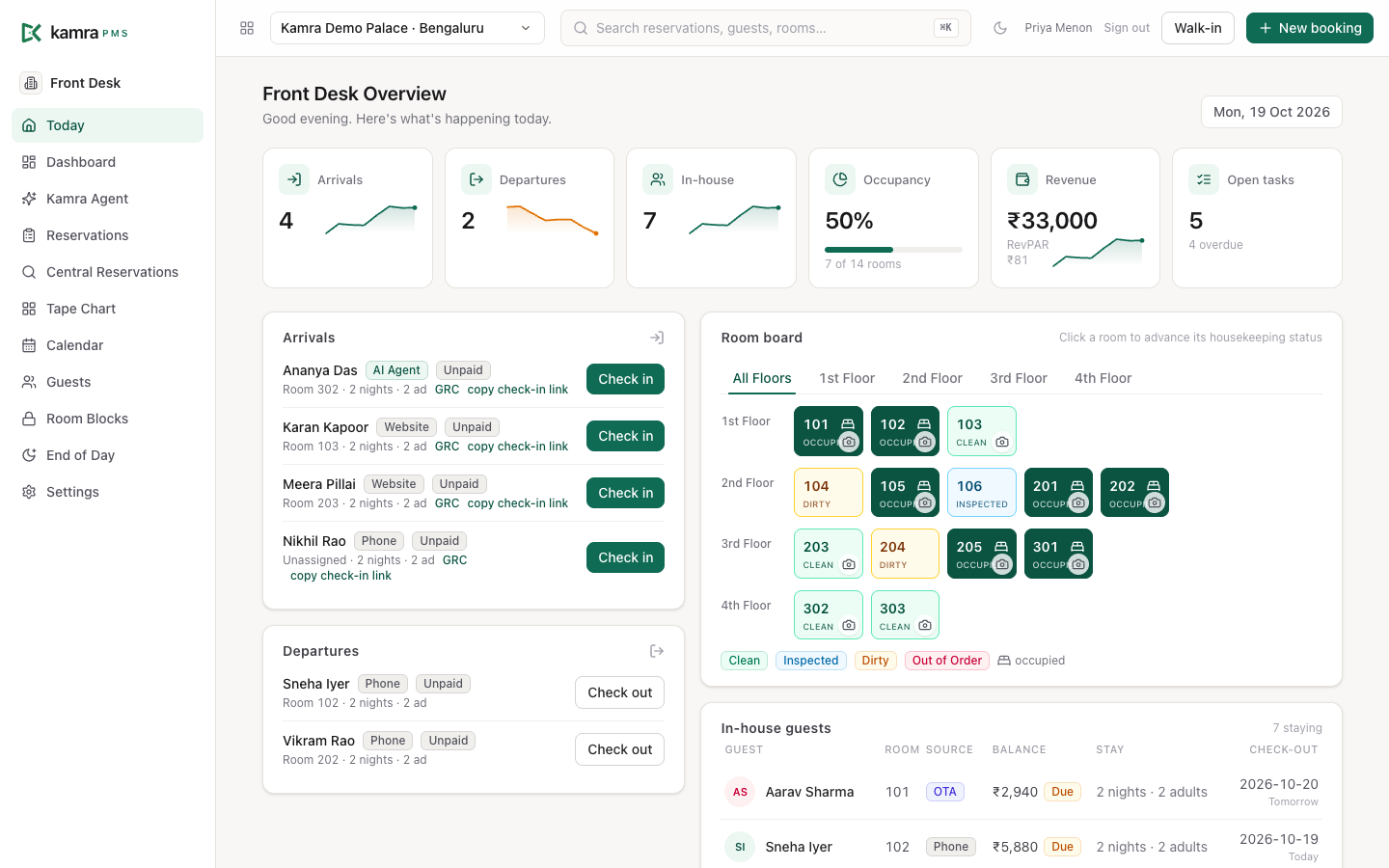Open the Kamra Demo Palace property dropdown

pyautogui.click(x=407, y=28)
